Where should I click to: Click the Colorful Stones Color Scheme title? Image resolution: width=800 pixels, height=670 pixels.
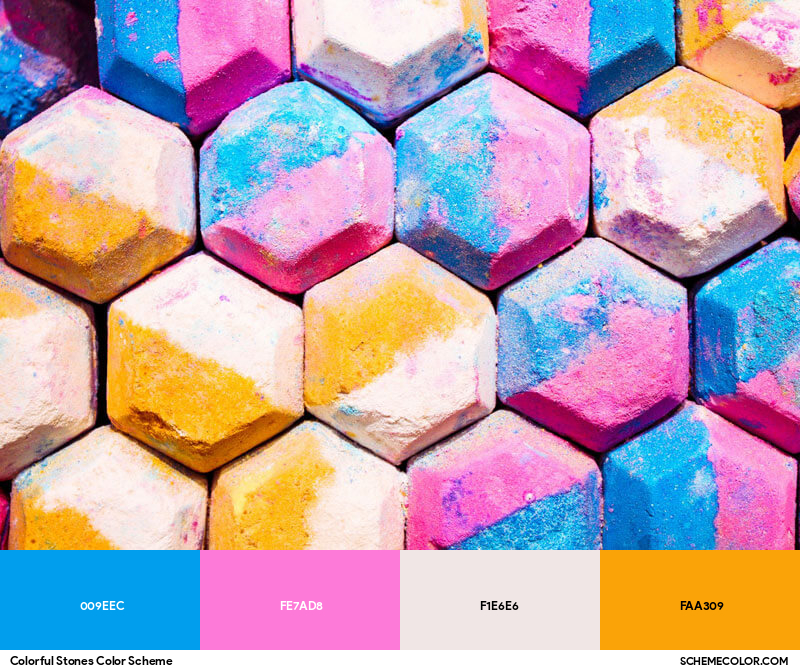pos(91,661)
